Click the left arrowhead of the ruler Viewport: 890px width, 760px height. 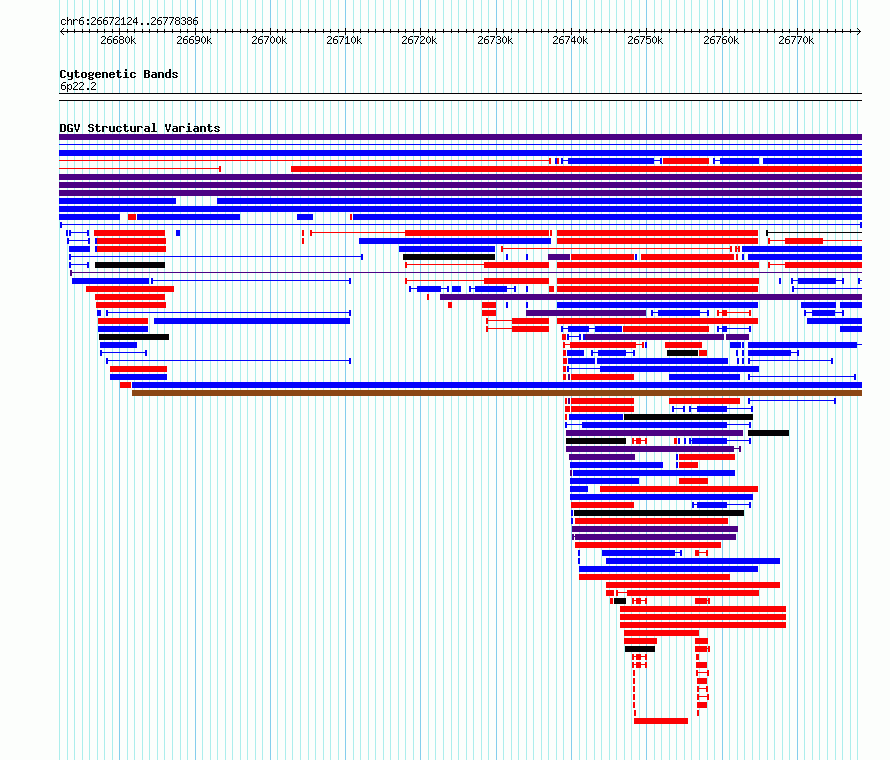click(62, 31)
